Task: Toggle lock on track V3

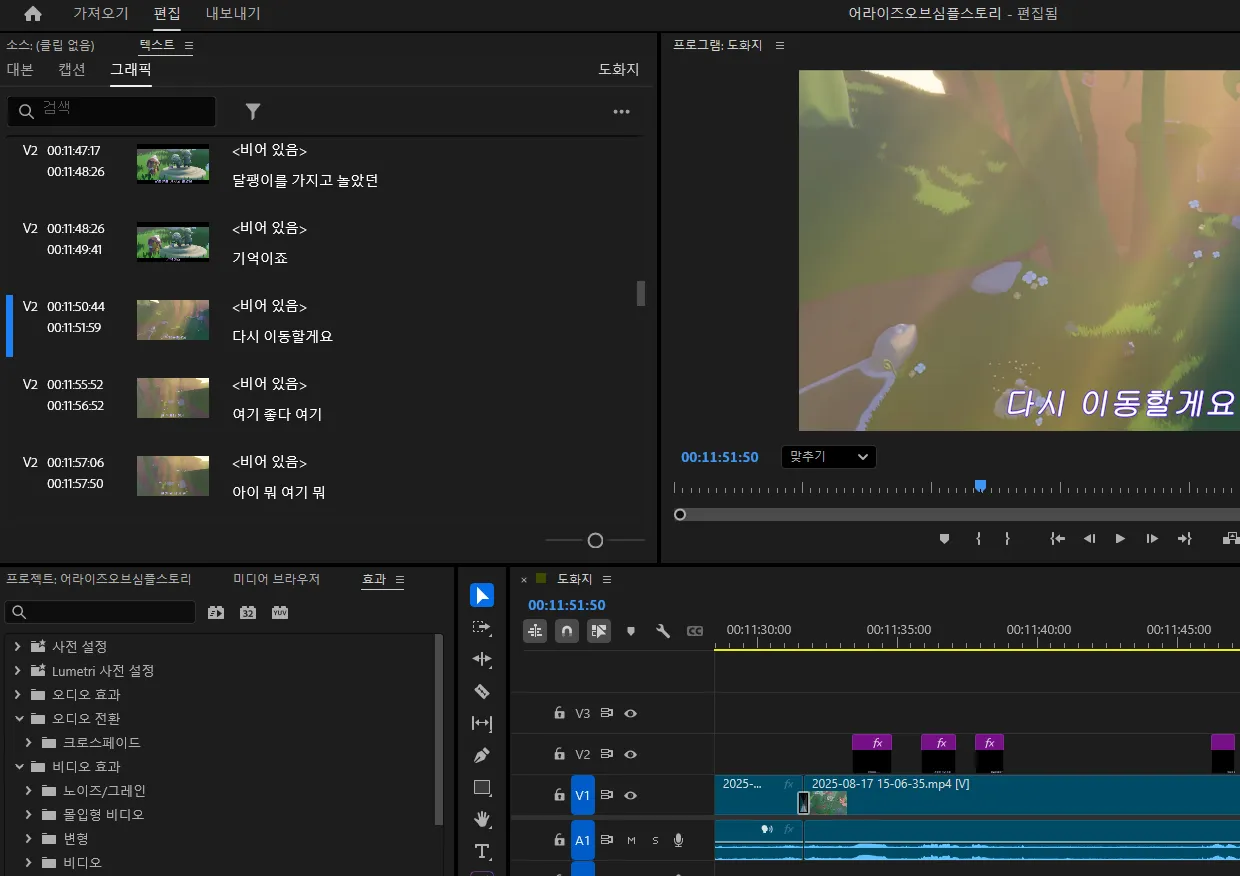Action: coord(560,713)
